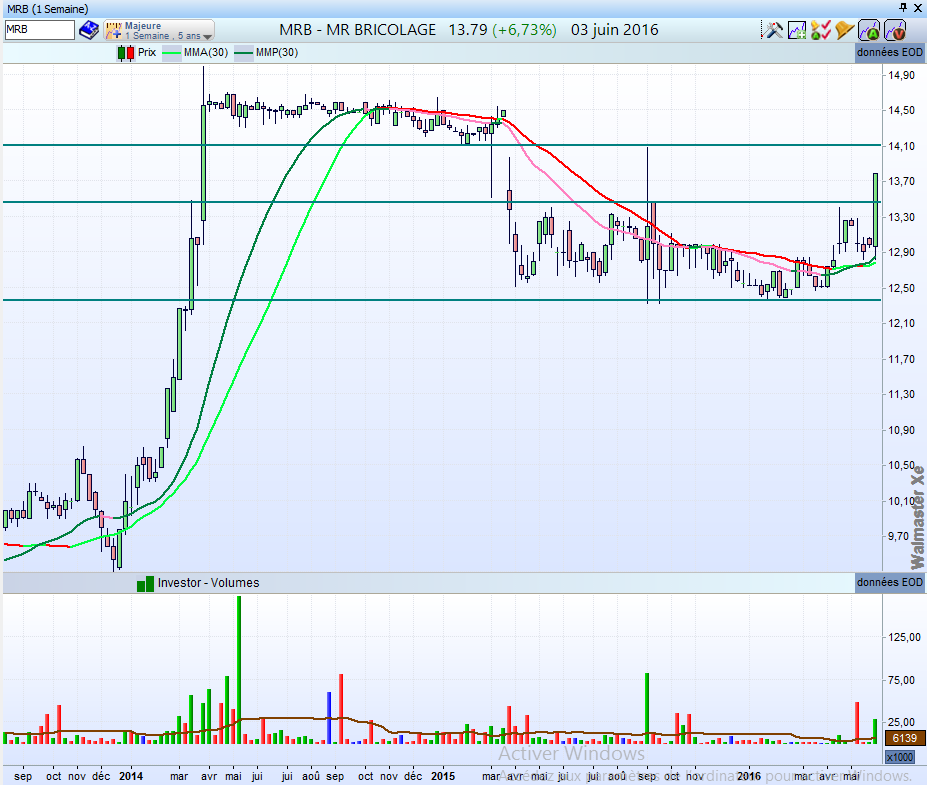Open the instrument search book icon
The image size is (927, 785).
click(89, 30)
